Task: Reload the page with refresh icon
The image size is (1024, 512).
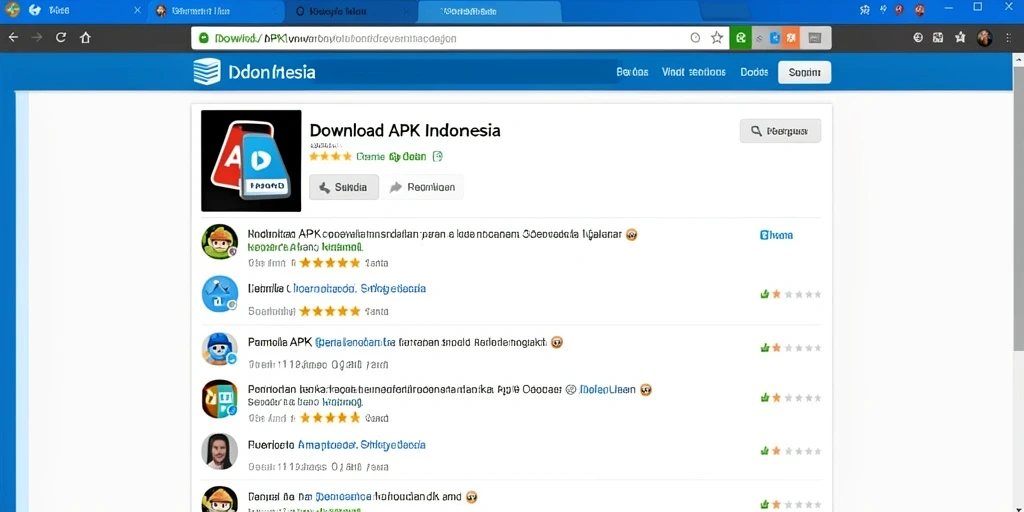Action: 61,38
